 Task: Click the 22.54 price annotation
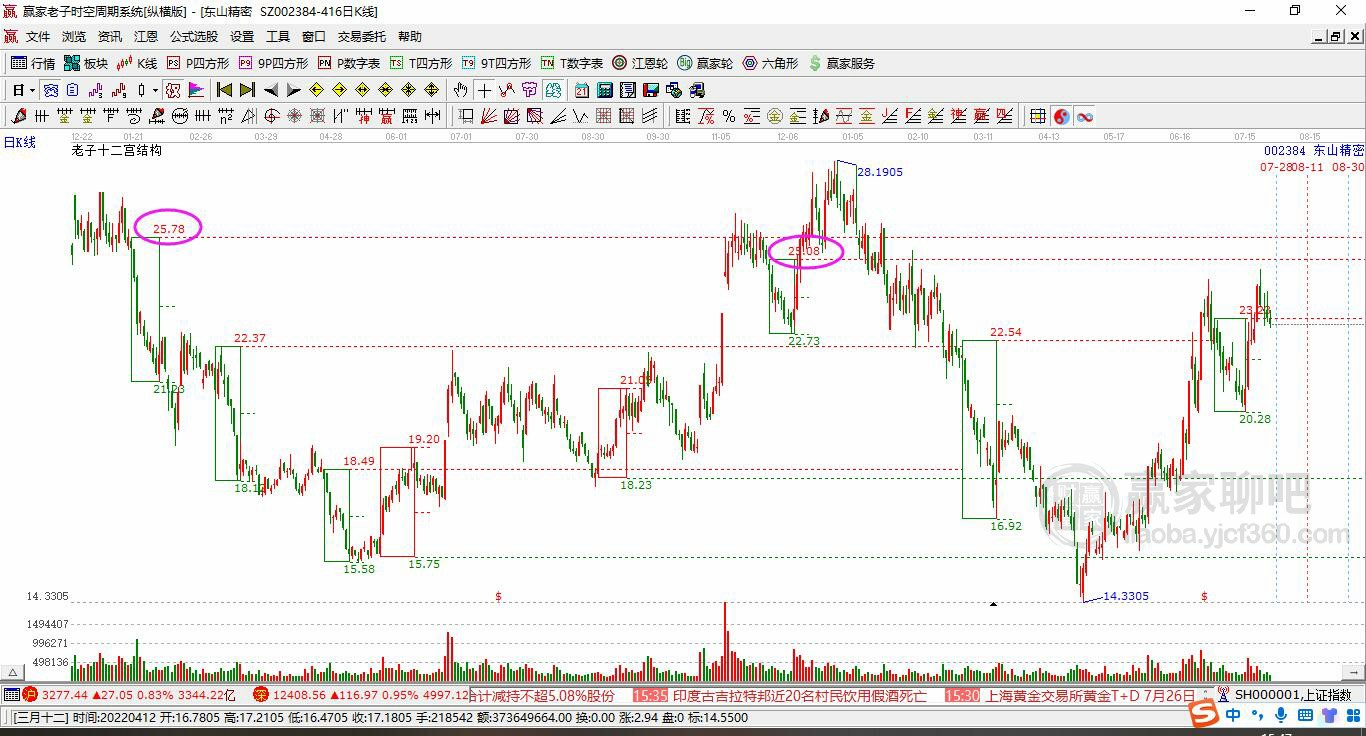1006,332
